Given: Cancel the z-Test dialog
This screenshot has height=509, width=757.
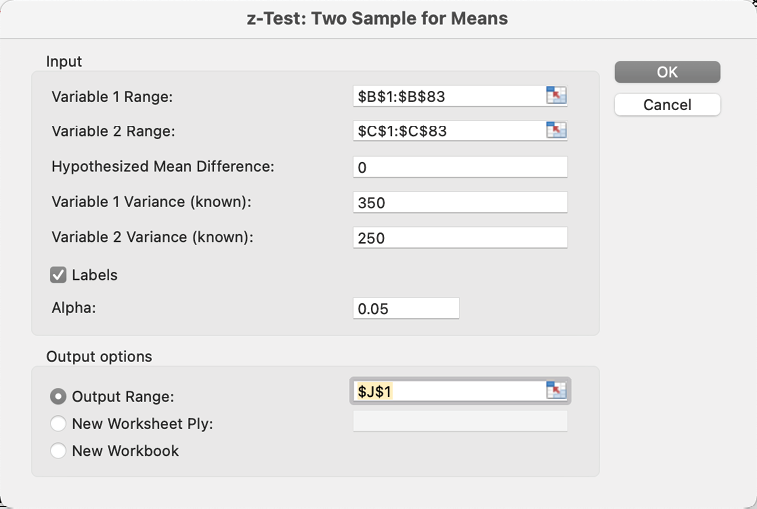Looking at the screenshot, I should pos(667,105).
